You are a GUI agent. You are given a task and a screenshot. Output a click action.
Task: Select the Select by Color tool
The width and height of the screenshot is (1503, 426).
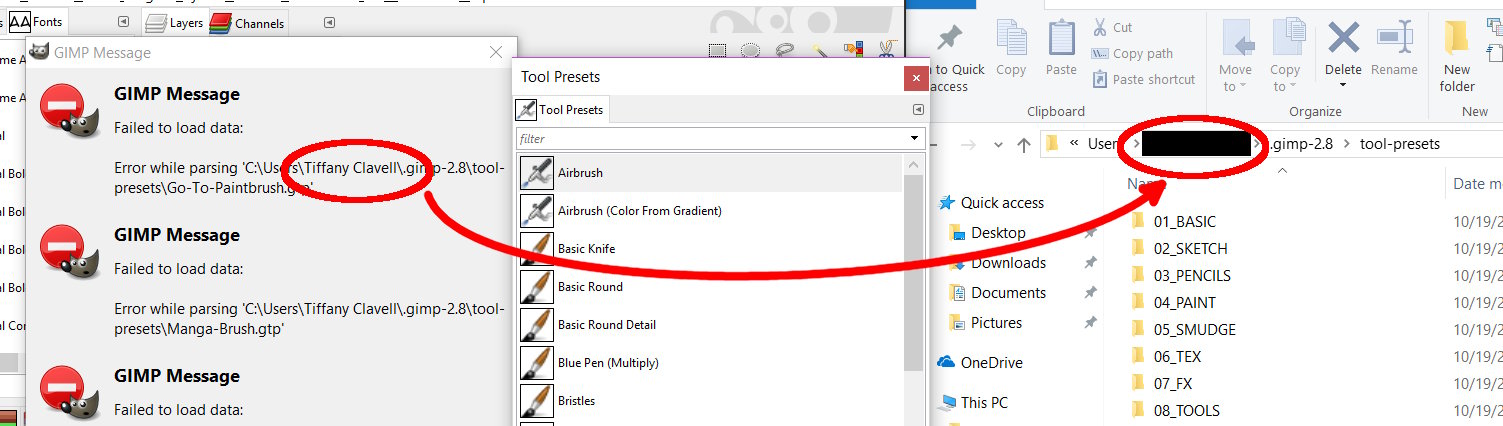coord(853,50)
